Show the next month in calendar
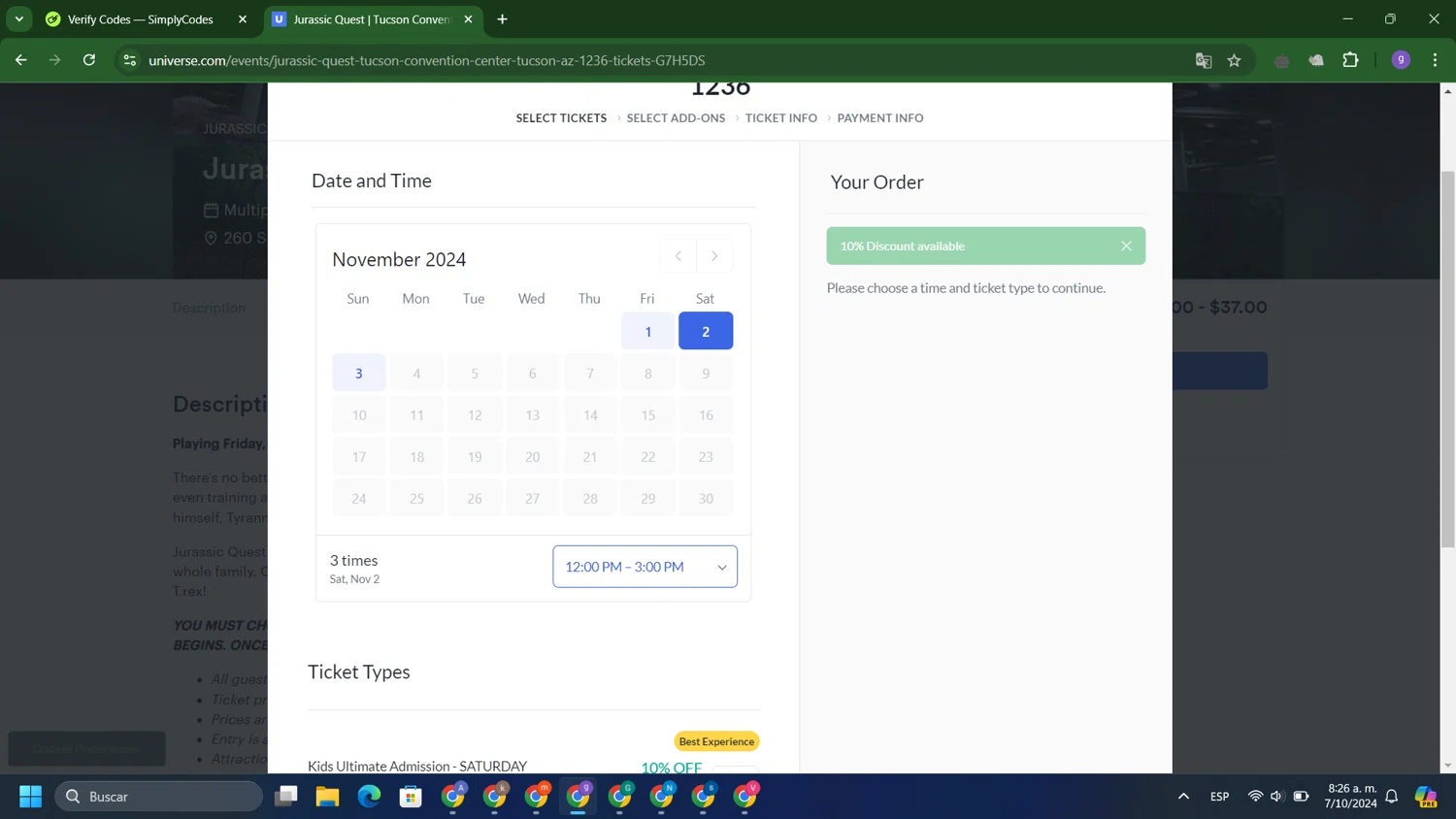 point(714,256)
